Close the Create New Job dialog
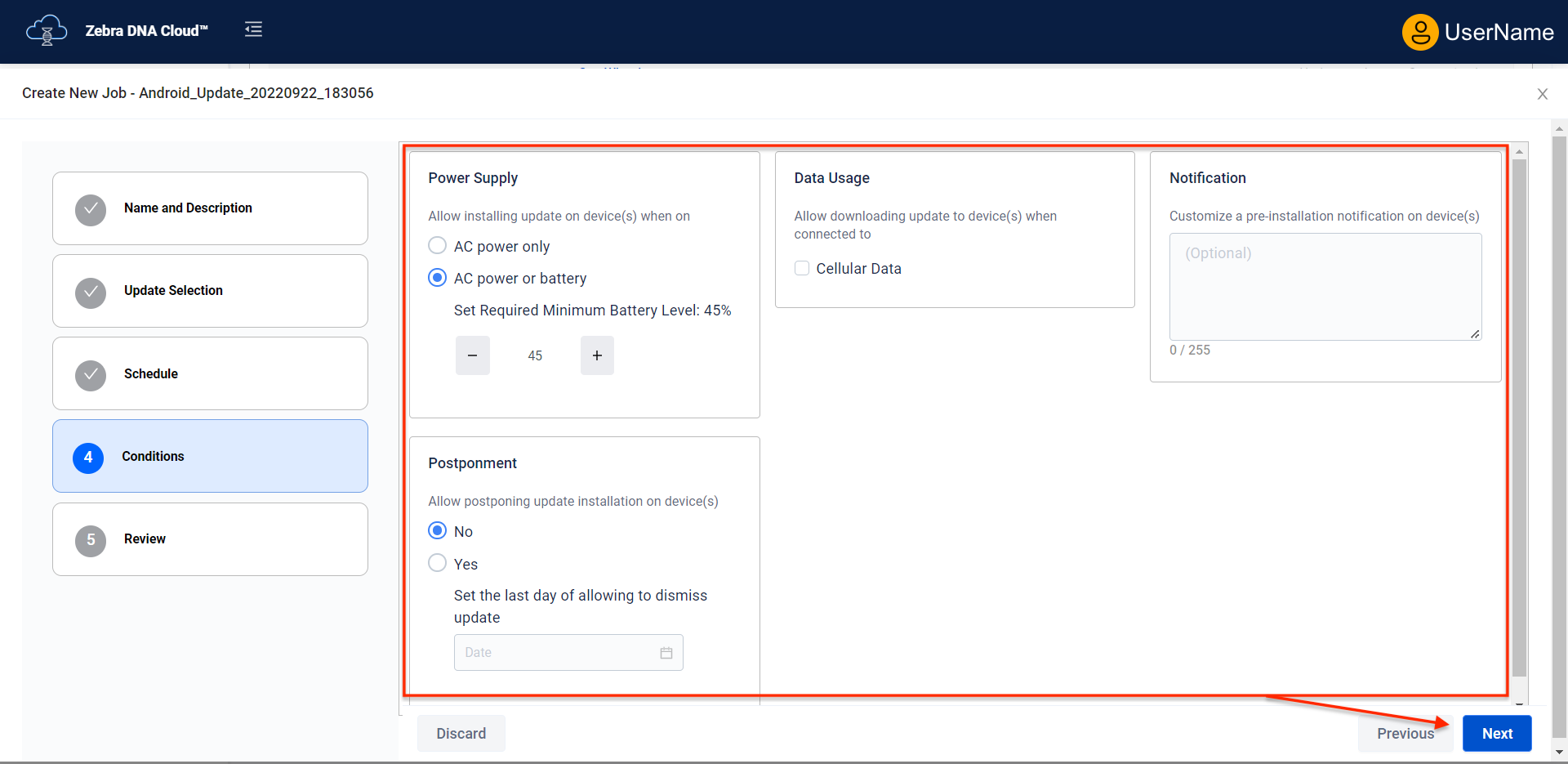1568x764 pixels. point(1542,94)
